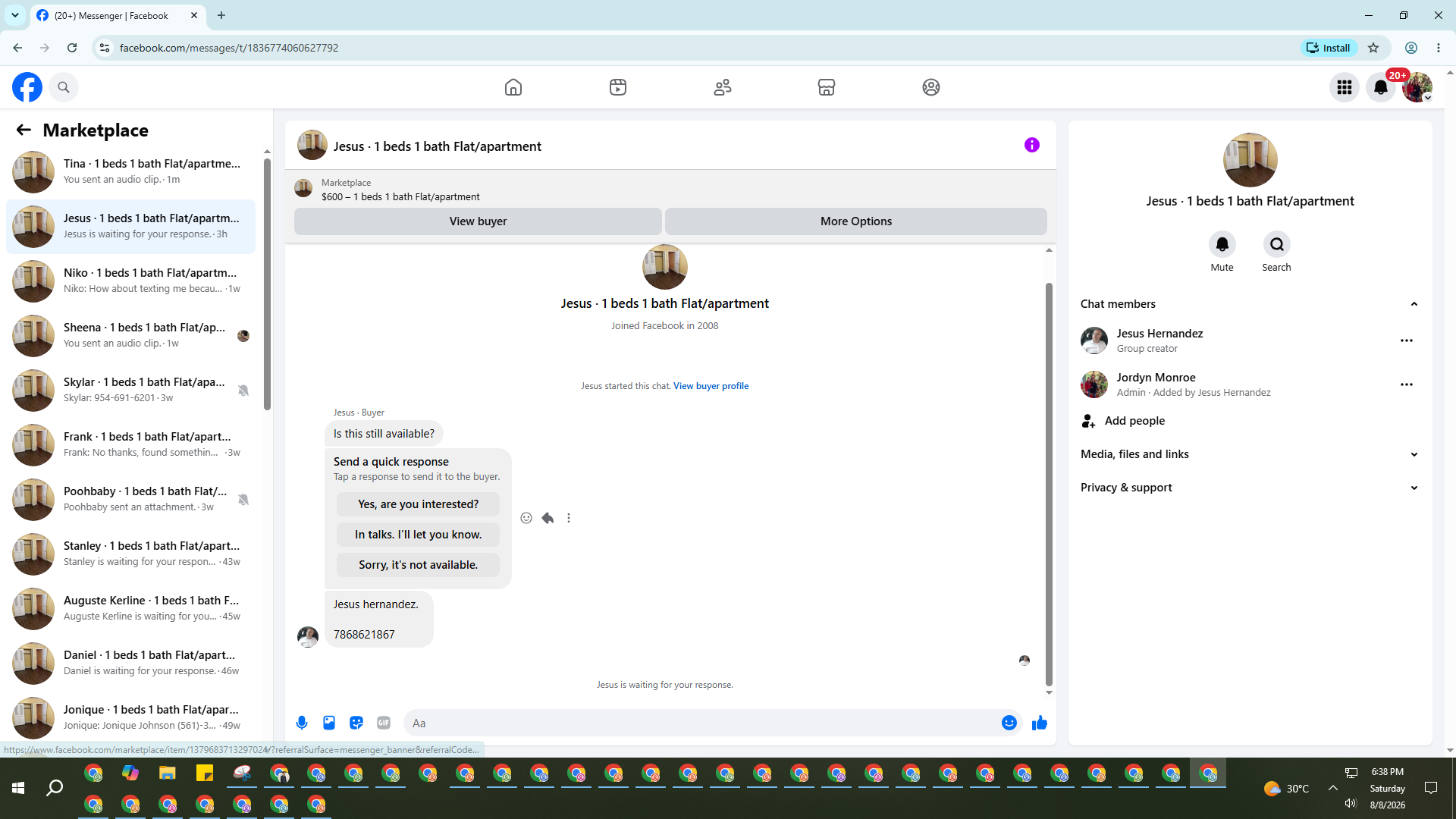
Task: Send a thumbs-up like
Action: pyautogui.click(x=1040, y=723)
